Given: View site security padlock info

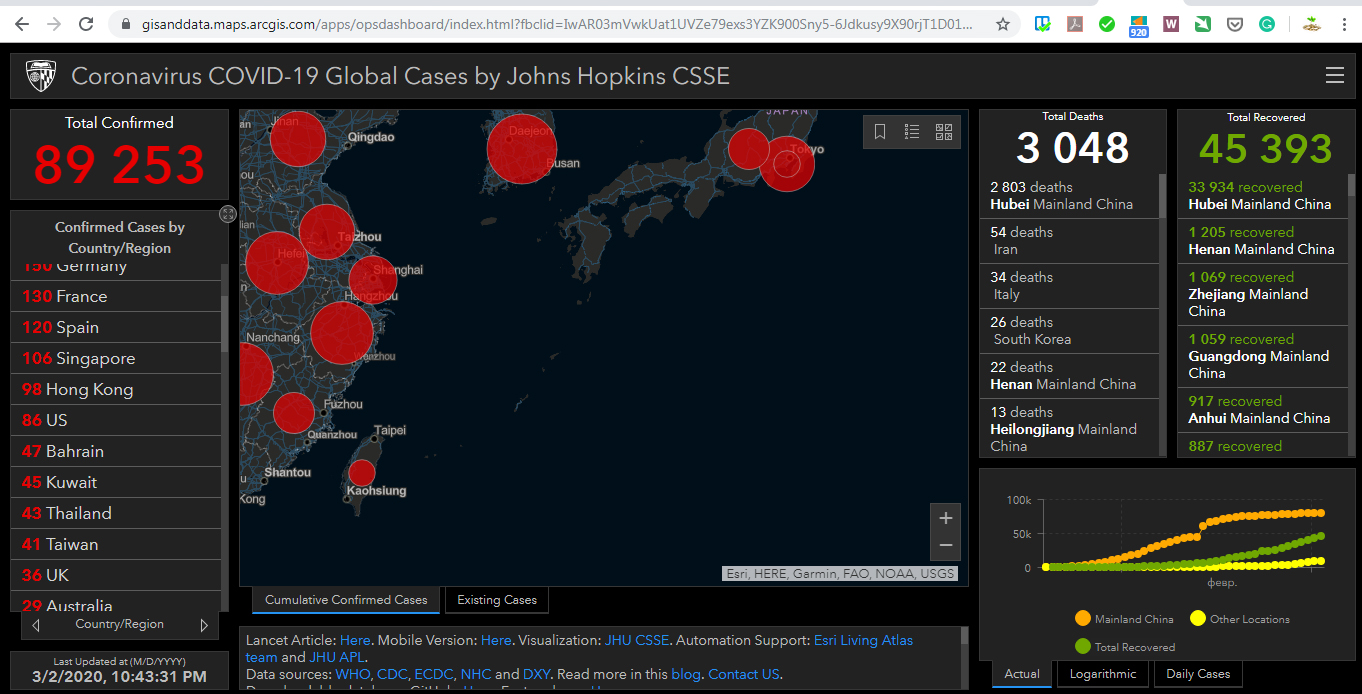Looking at the screenshot, I should click(125, 24).
